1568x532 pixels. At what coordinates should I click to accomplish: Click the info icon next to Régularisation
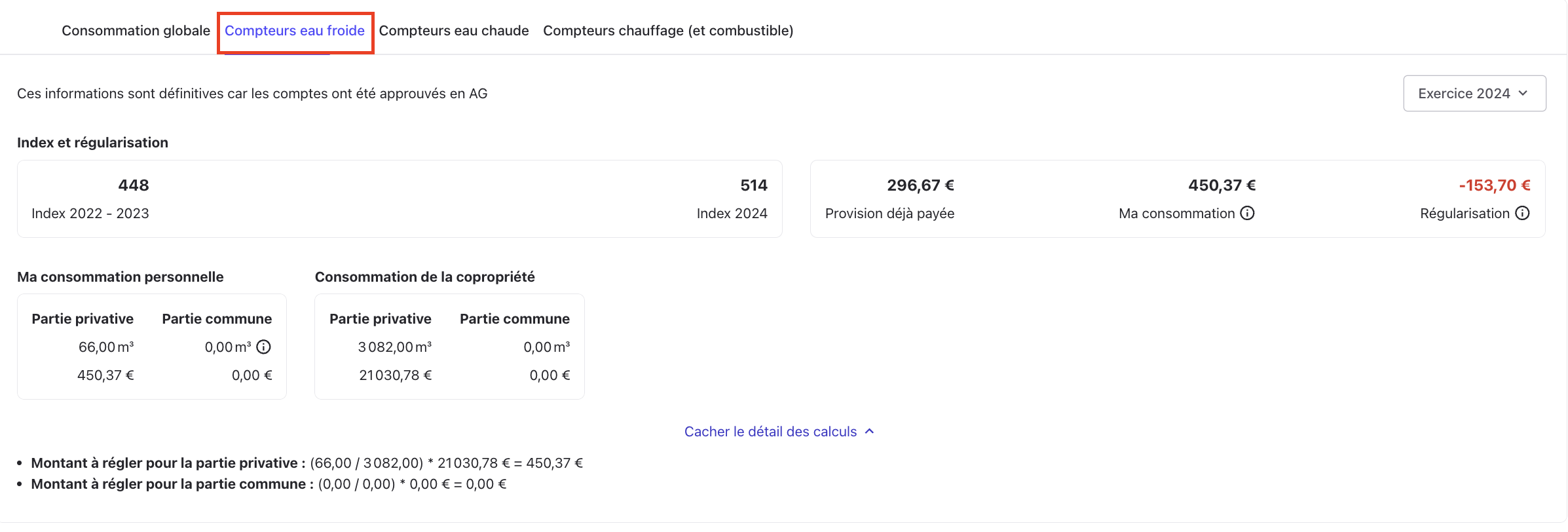[x=1523, y=213]
